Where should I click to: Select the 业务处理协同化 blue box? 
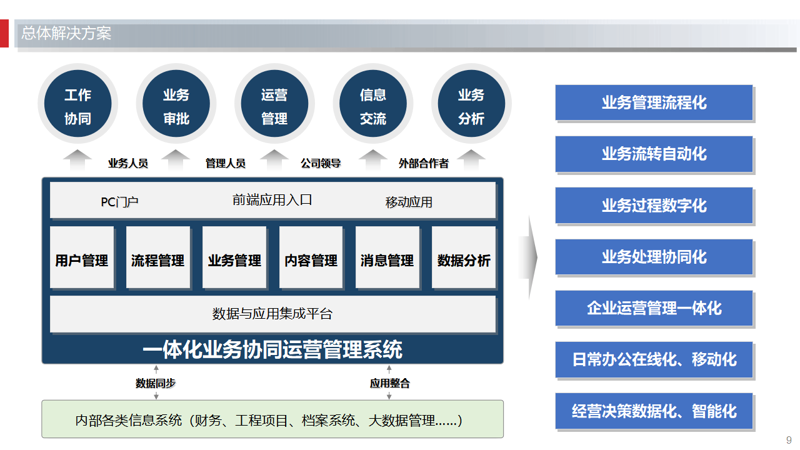[x=654, y=257]
